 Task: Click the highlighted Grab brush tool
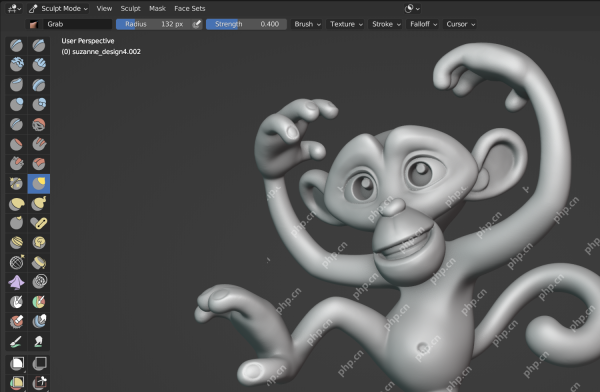pyautogui.click(x=39, y=183)
